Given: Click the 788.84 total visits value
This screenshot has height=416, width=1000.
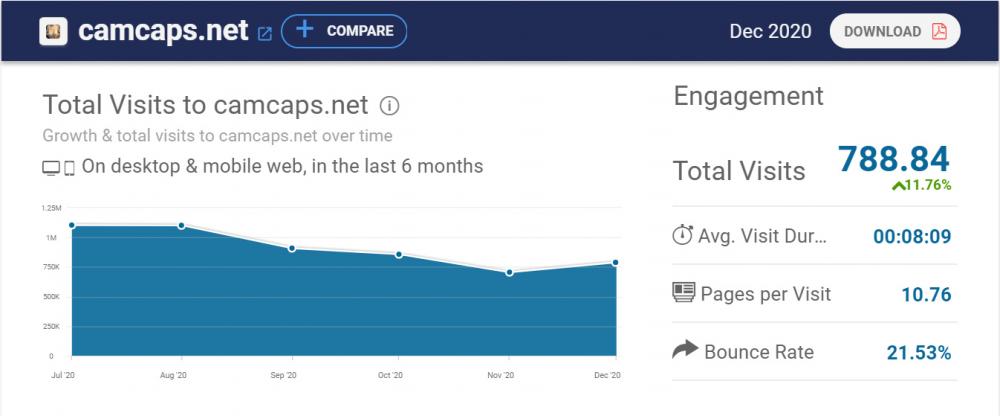Looking at the screenshot, I should click(893, 158).
